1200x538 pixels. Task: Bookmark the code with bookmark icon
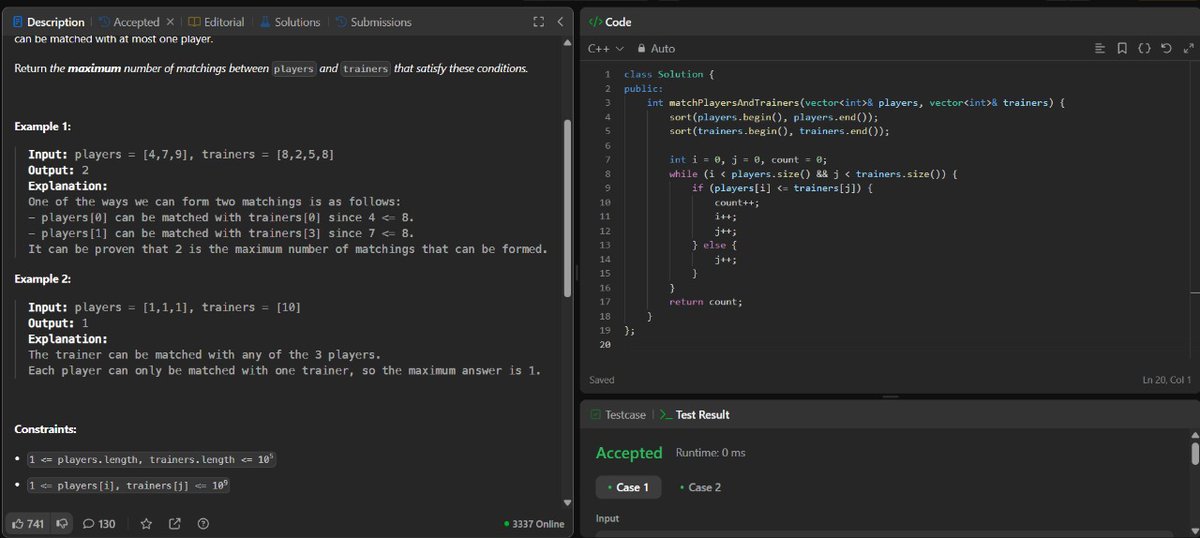click(x=1122, y=48)
